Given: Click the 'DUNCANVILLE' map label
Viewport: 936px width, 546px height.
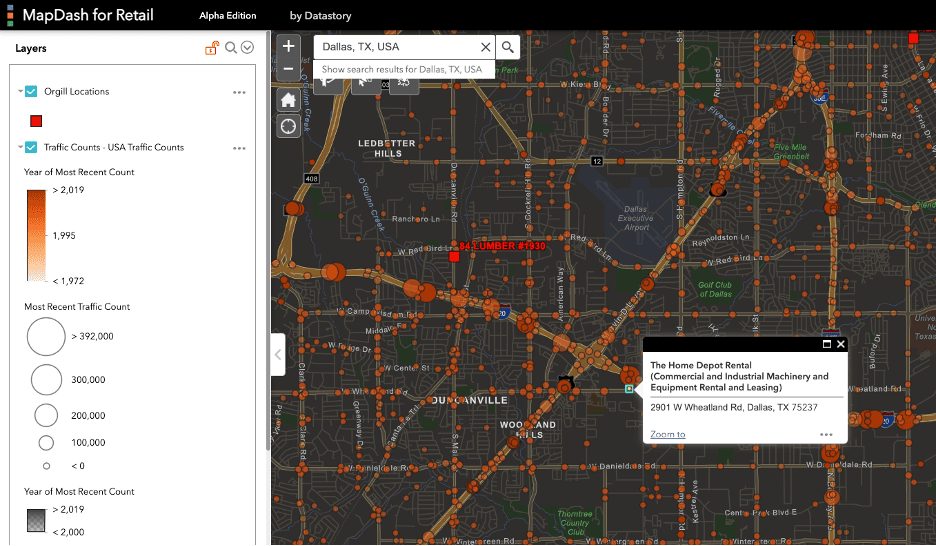Looking at the screenshot, I should (x=470, y=400).
